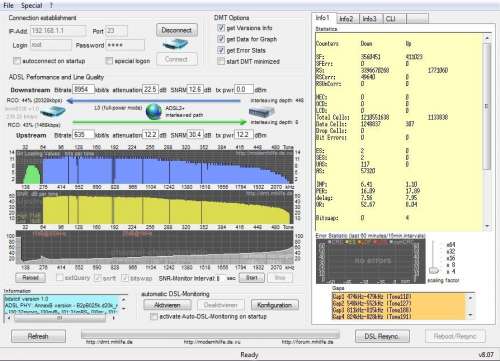This screenshot has width=500, height=361.
Task: Click the Login input field
Action: click(x=51, y=45)
